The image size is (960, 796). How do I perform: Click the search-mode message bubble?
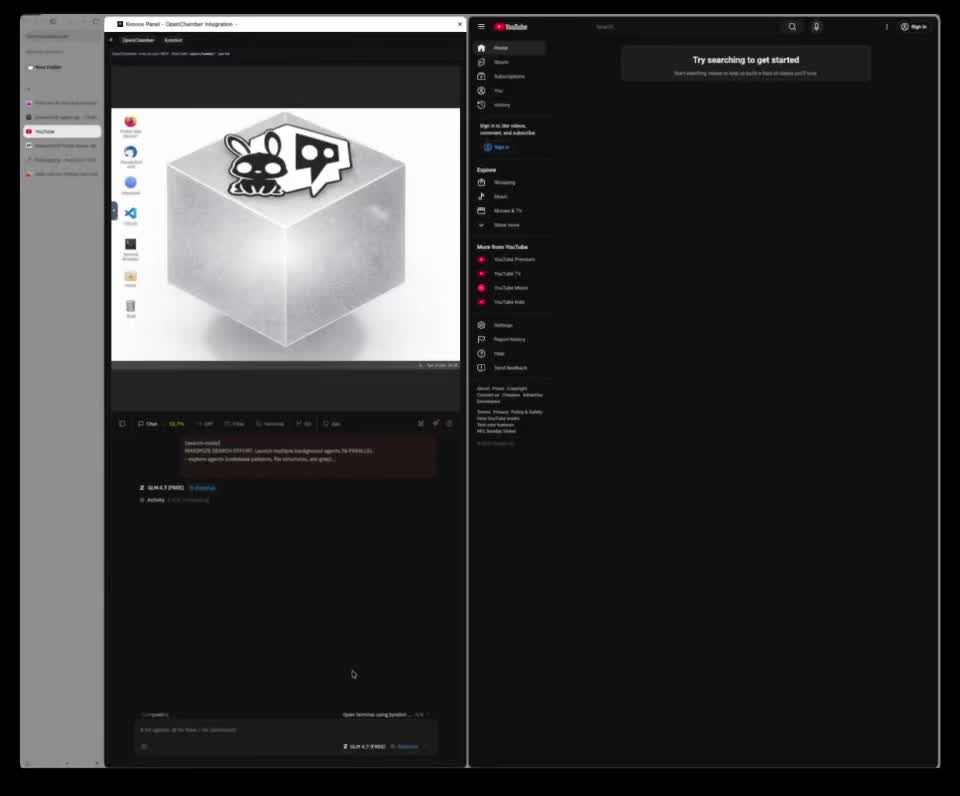[308, 456]
